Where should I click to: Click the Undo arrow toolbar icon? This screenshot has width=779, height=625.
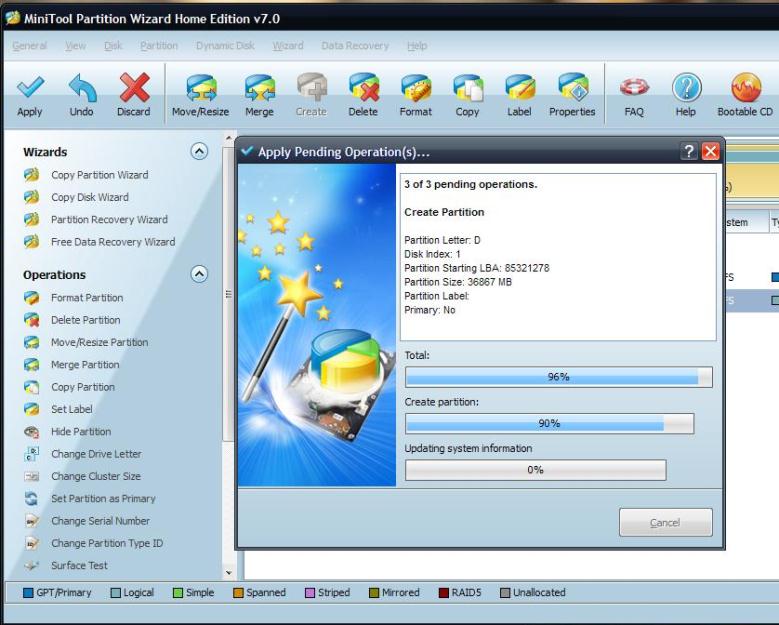pos(82,88)
